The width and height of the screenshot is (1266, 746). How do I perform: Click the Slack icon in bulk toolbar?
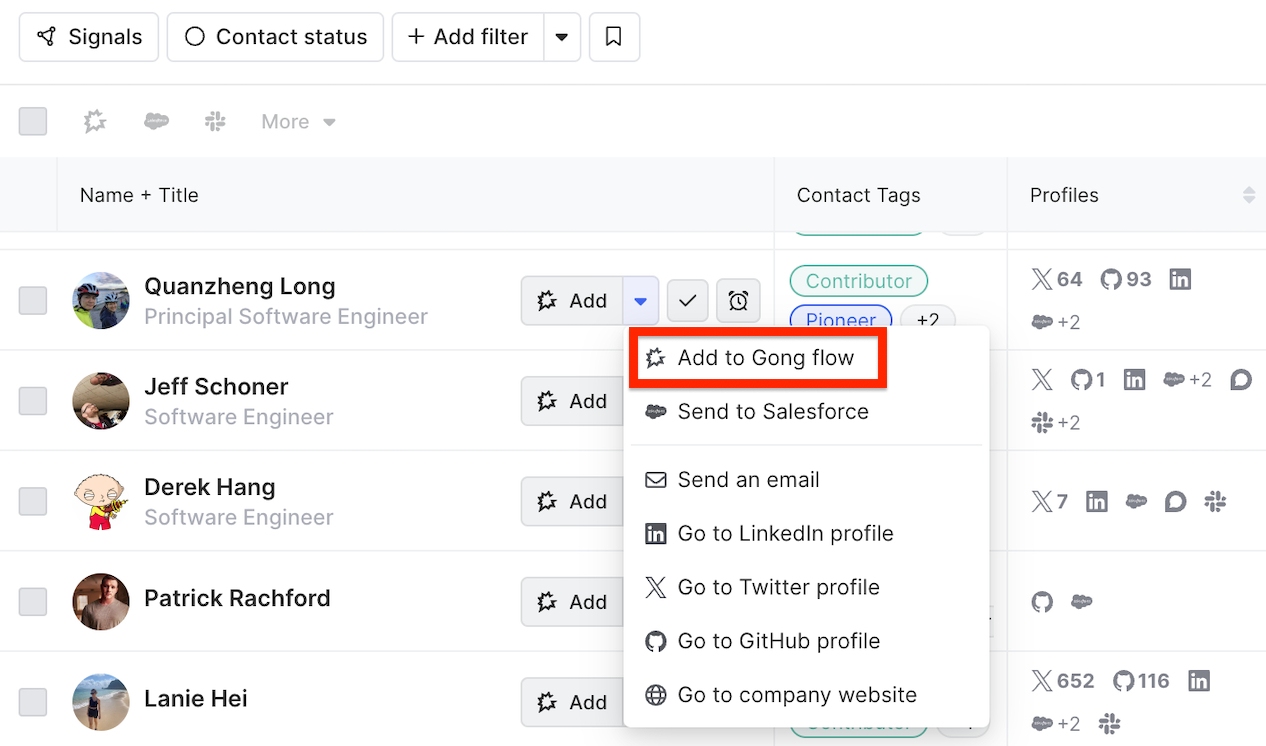(x=215, y=122)
